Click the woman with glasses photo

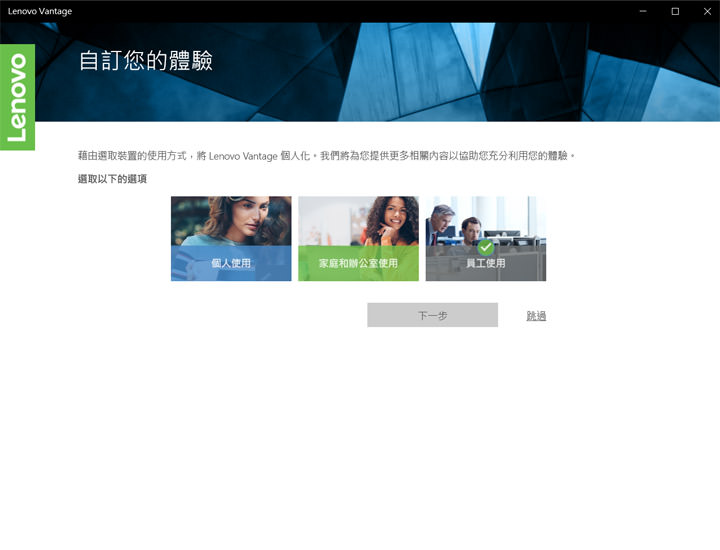(x=231, y=220)
